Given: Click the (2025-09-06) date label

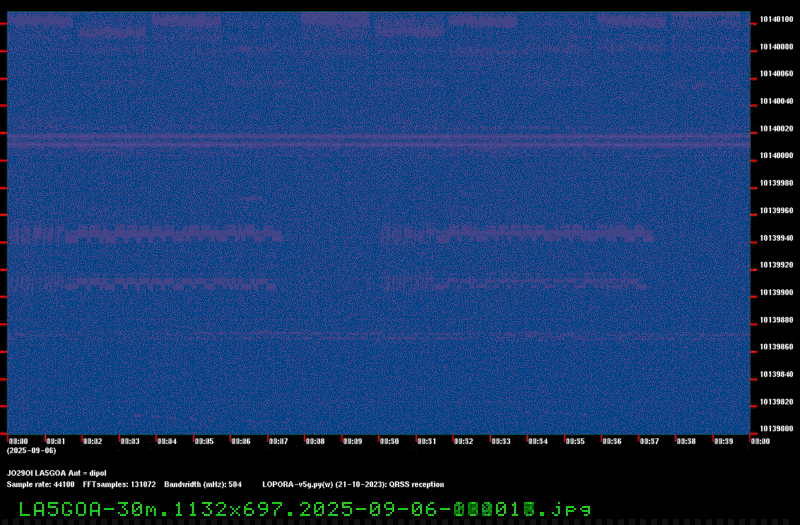Looking at the screenshot, I should tap(31, 451).
